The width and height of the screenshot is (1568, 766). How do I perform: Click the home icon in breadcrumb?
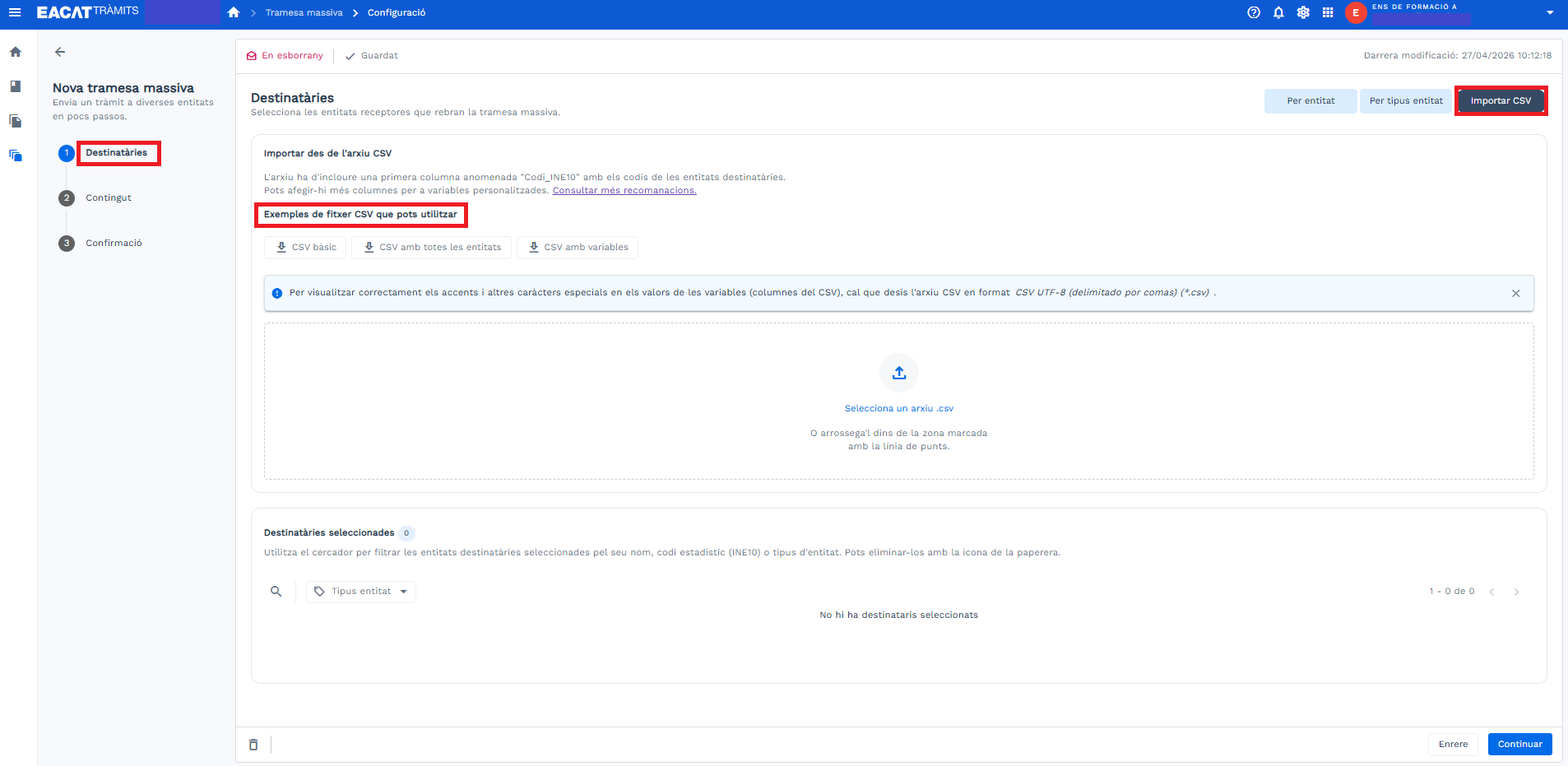coord(234,12)
